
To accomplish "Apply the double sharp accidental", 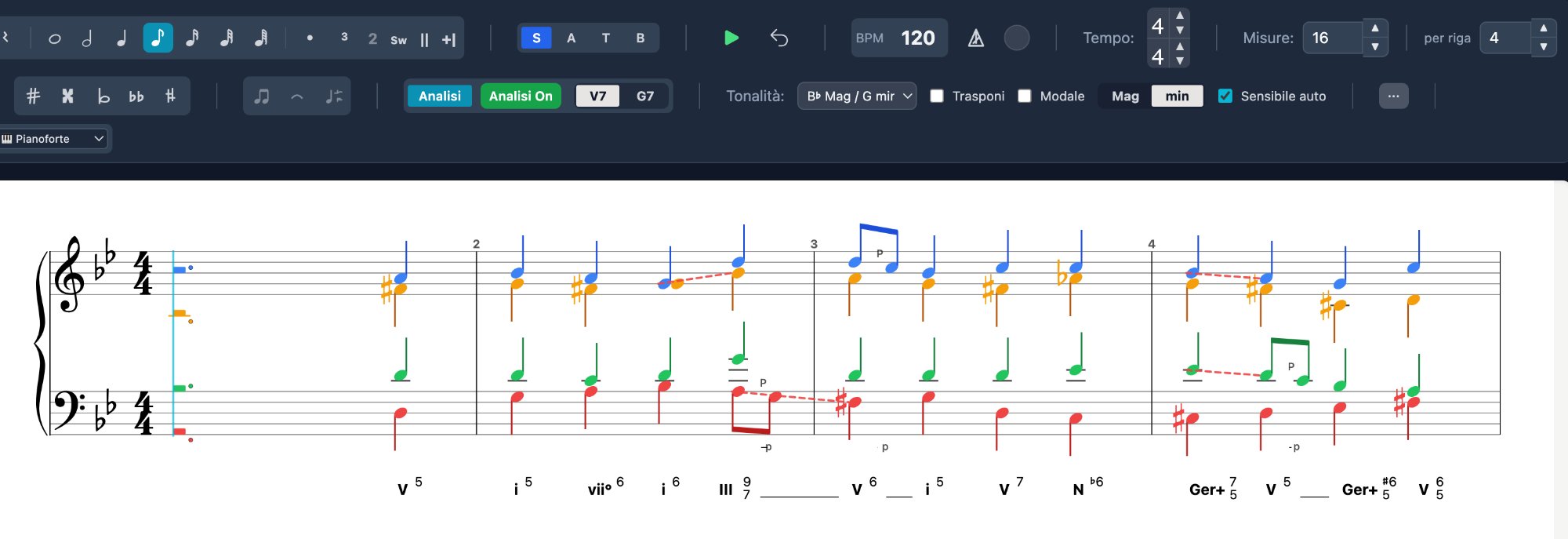I will pos(67,96).
